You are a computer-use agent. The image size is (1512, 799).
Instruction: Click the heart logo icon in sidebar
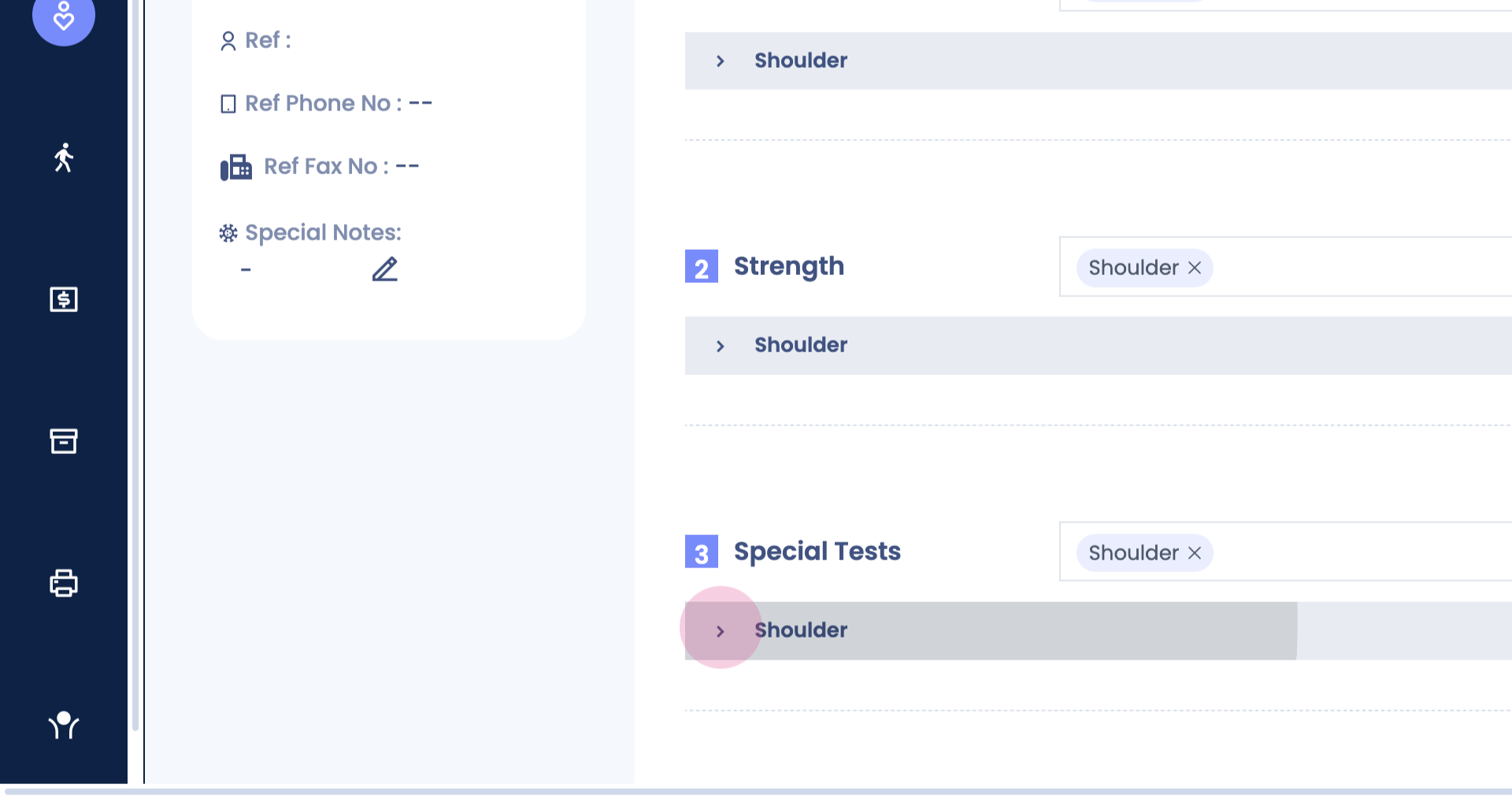coord(63,16)
